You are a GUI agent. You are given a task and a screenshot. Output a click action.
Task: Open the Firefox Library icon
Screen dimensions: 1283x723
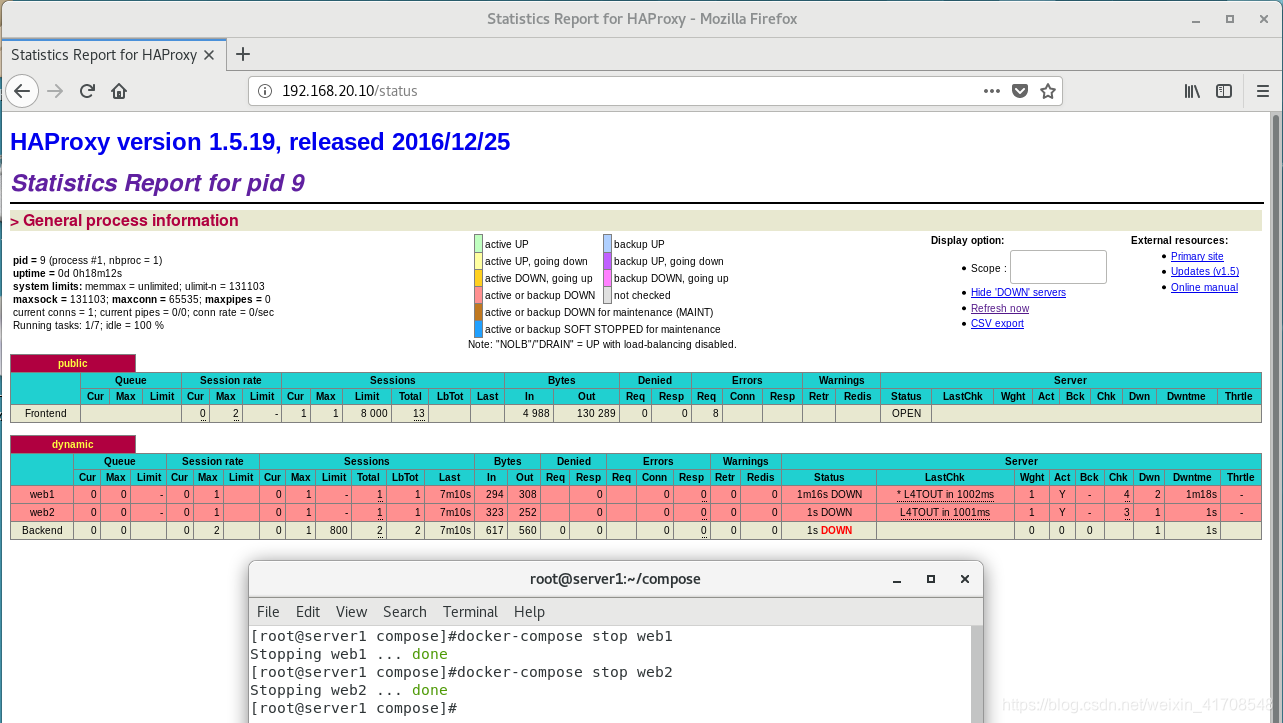tap(1192, 91)
